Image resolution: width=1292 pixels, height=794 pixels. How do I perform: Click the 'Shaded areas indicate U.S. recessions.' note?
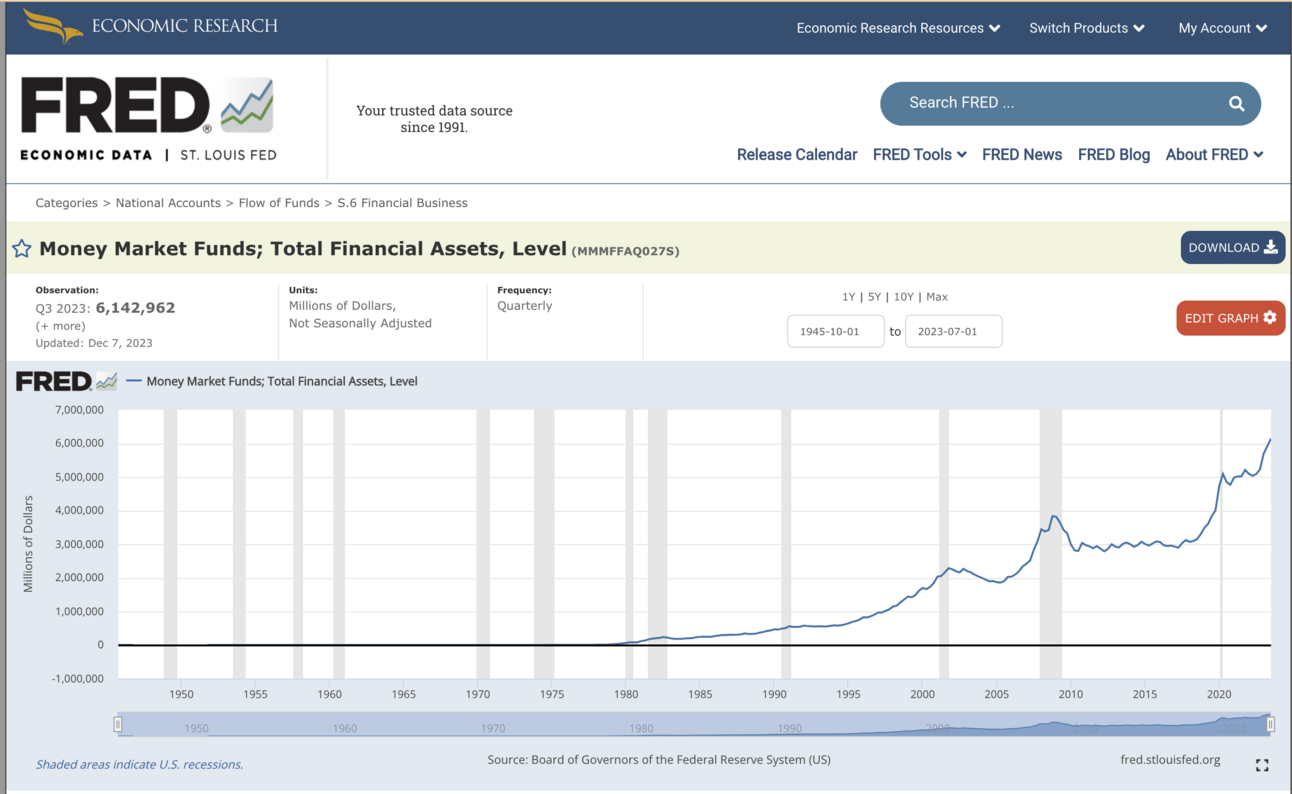[x=139, y=765]
